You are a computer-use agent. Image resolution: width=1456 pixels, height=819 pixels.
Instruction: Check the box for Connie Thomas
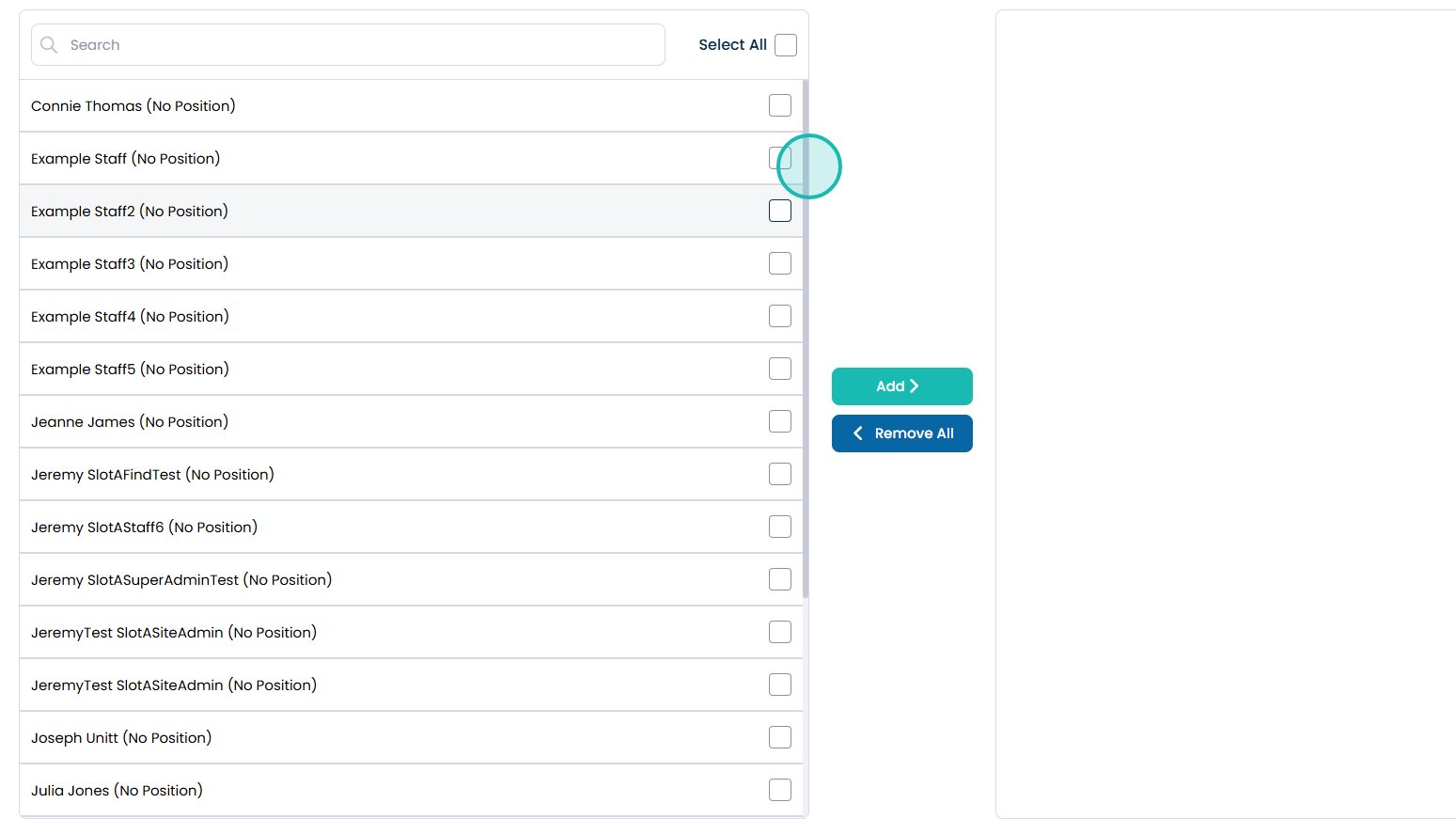[780, 105]
